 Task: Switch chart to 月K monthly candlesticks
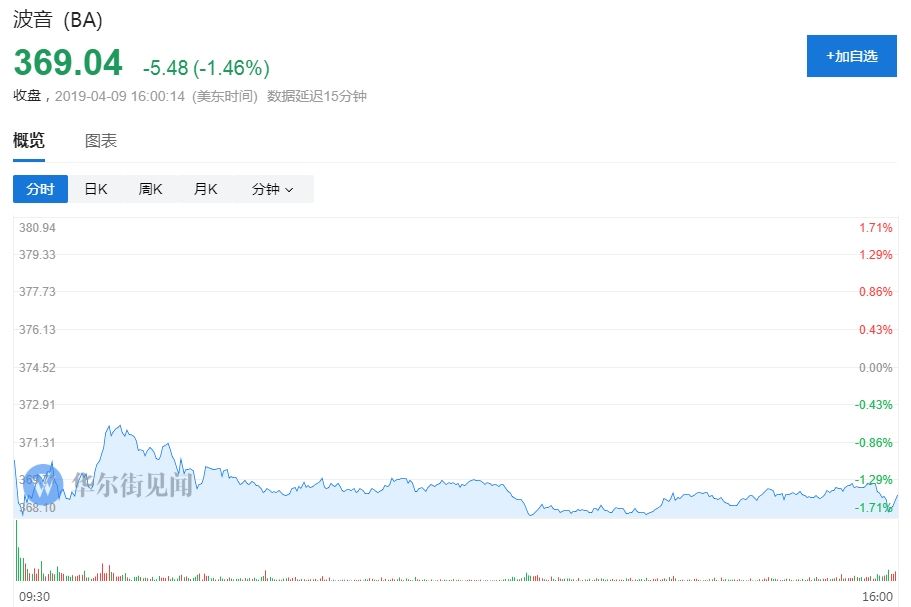tap(206, 189)
